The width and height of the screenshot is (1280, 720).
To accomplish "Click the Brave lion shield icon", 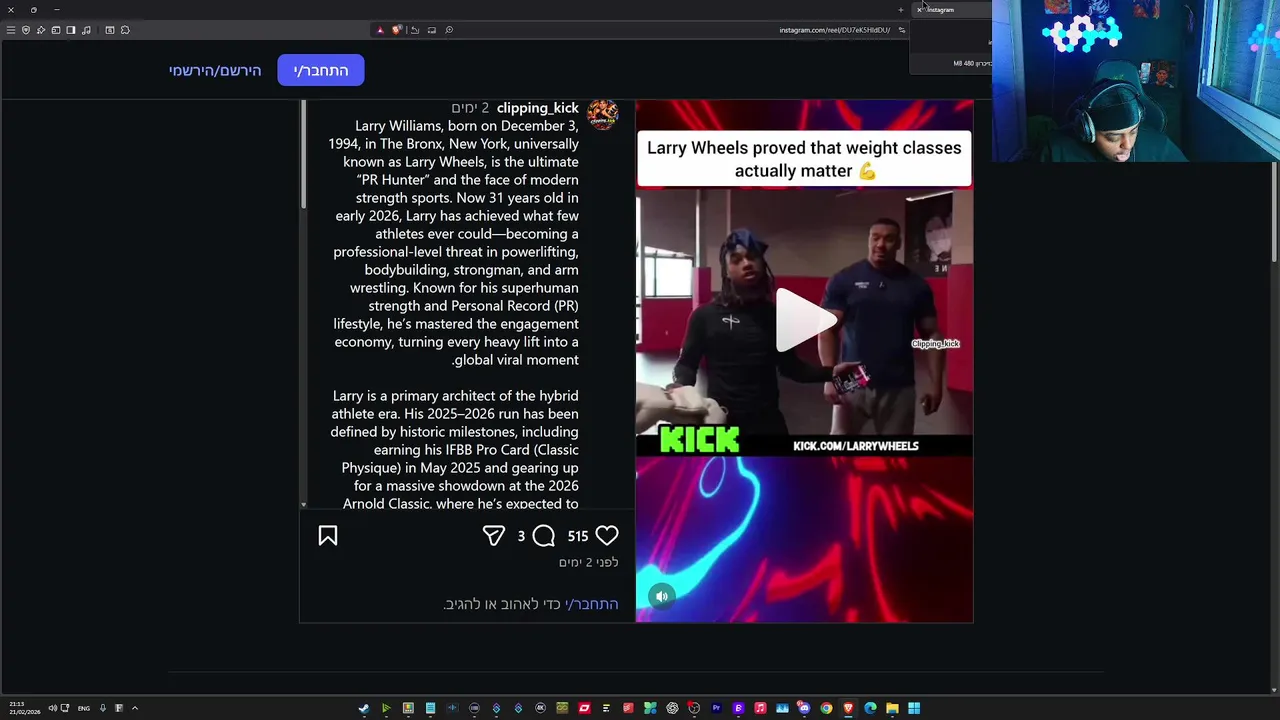I will pyautogui.click(x=397, y=30).
